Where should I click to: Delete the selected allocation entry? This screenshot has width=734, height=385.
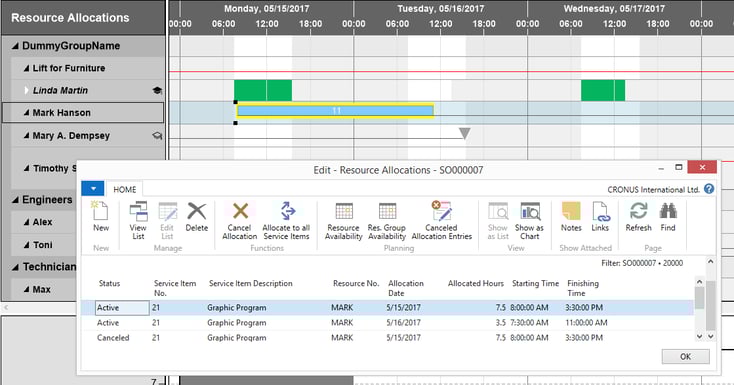pos(197,217)
